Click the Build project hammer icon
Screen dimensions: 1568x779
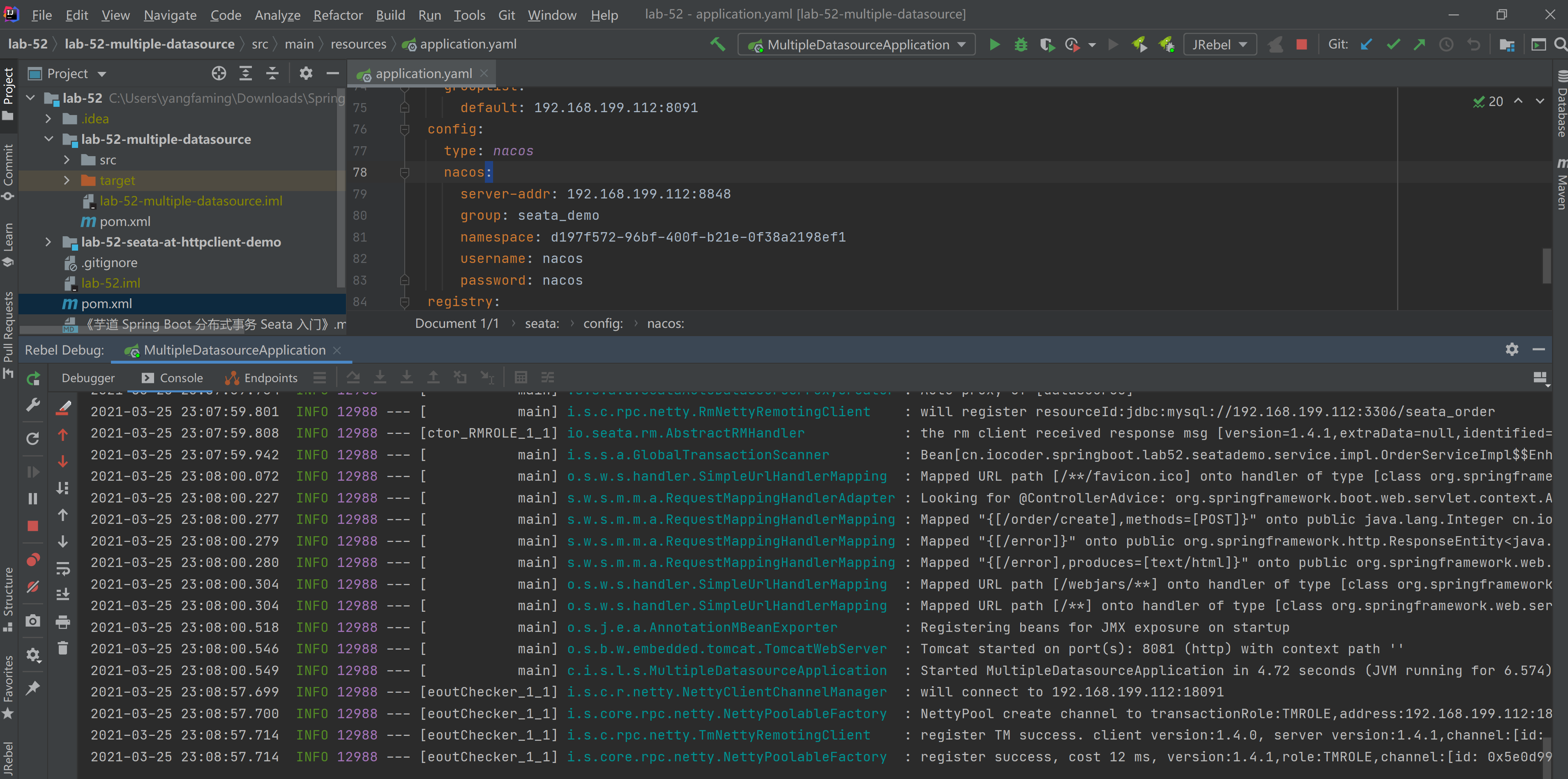coord(718,44)
